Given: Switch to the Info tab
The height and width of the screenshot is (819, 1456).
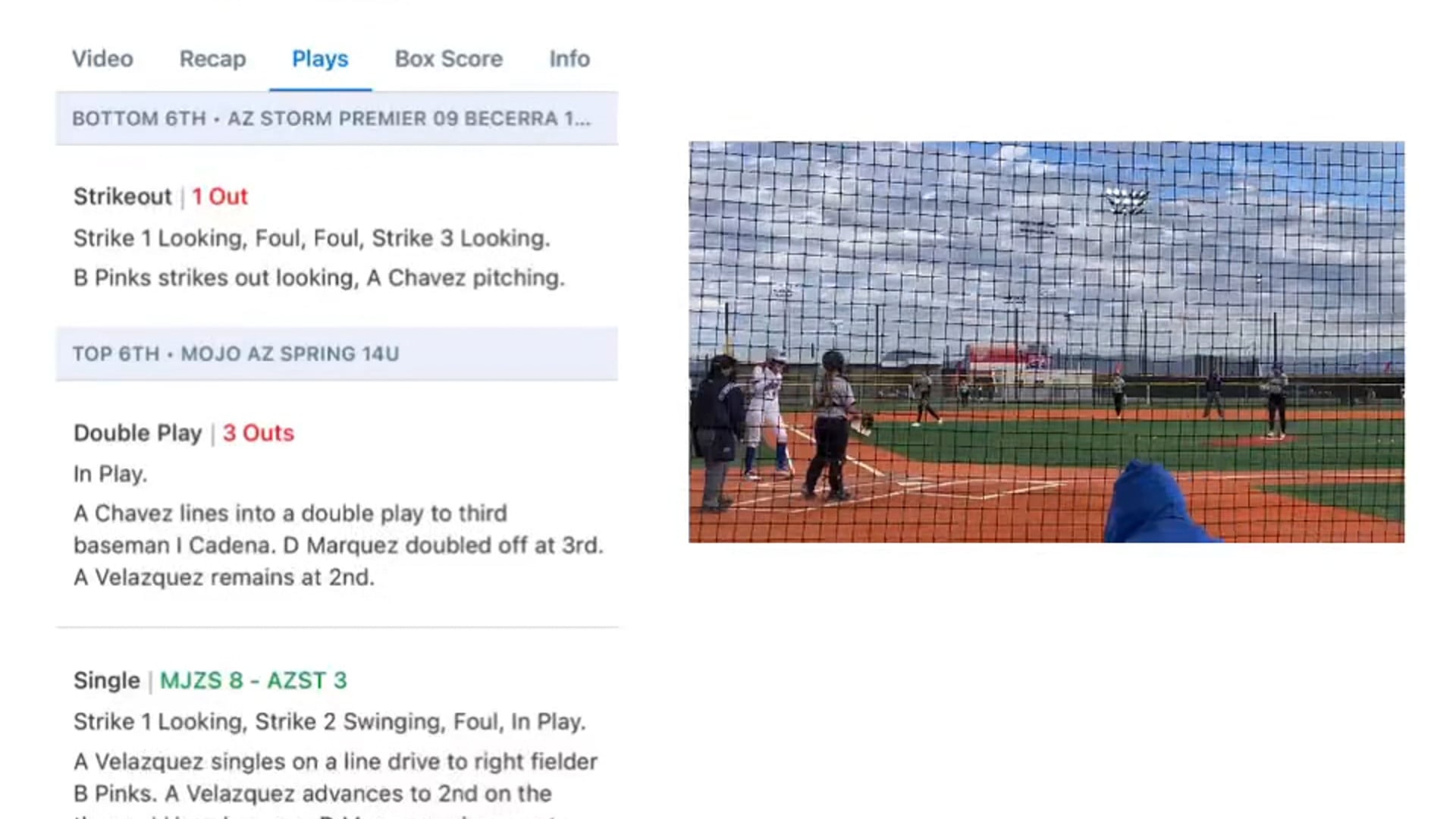Looking at the screenshot, I should click(x=570, y=59).
